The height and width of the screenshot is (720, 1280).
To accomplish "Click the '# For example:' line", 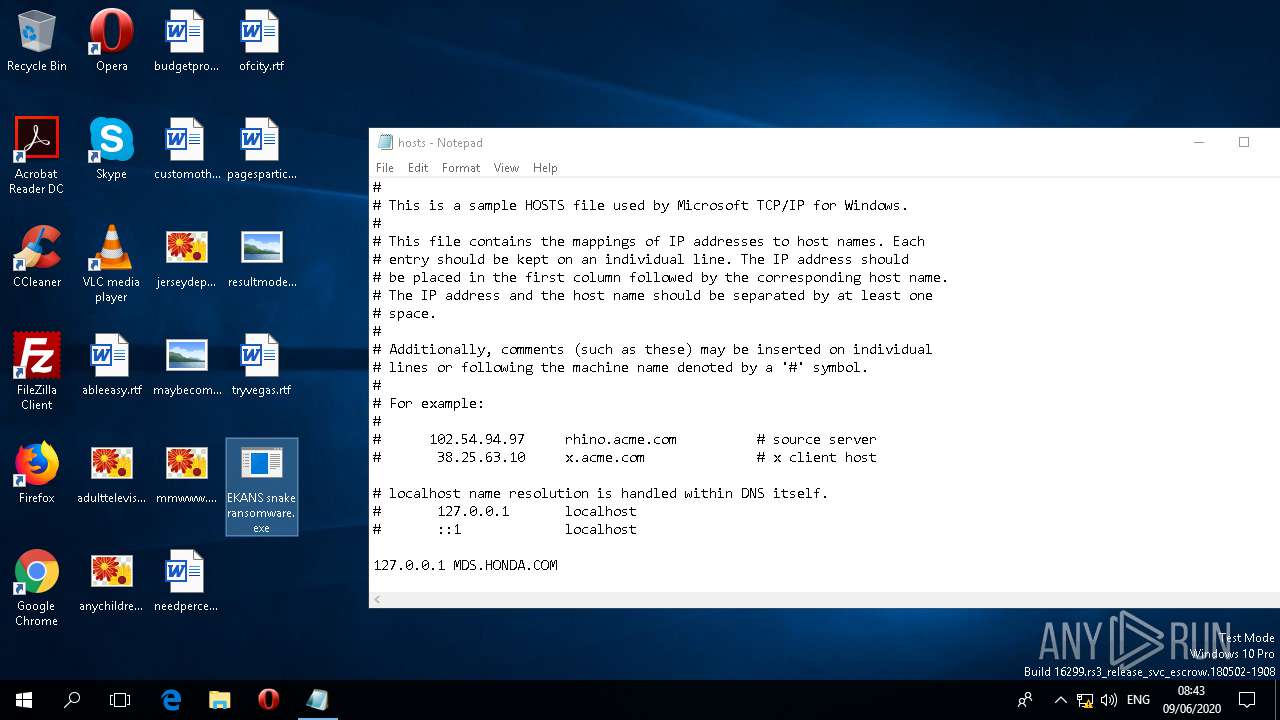I will click(x=428, y=403).
